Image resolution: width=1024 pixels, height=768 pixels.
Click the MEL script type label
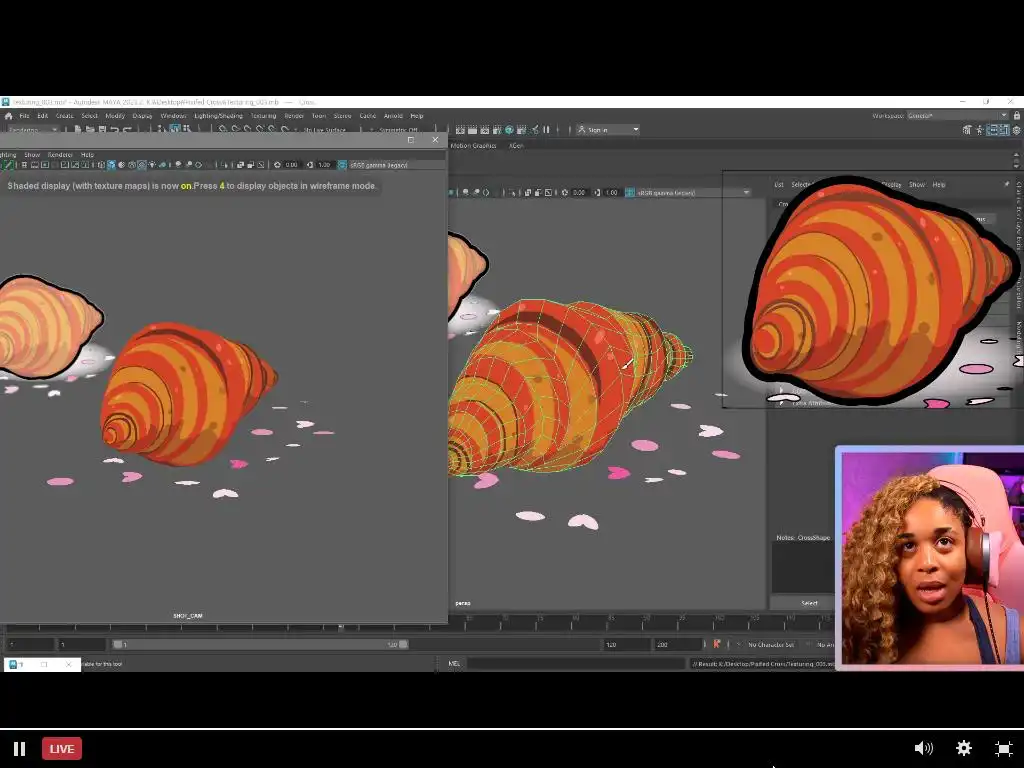[x=455, y=664]
